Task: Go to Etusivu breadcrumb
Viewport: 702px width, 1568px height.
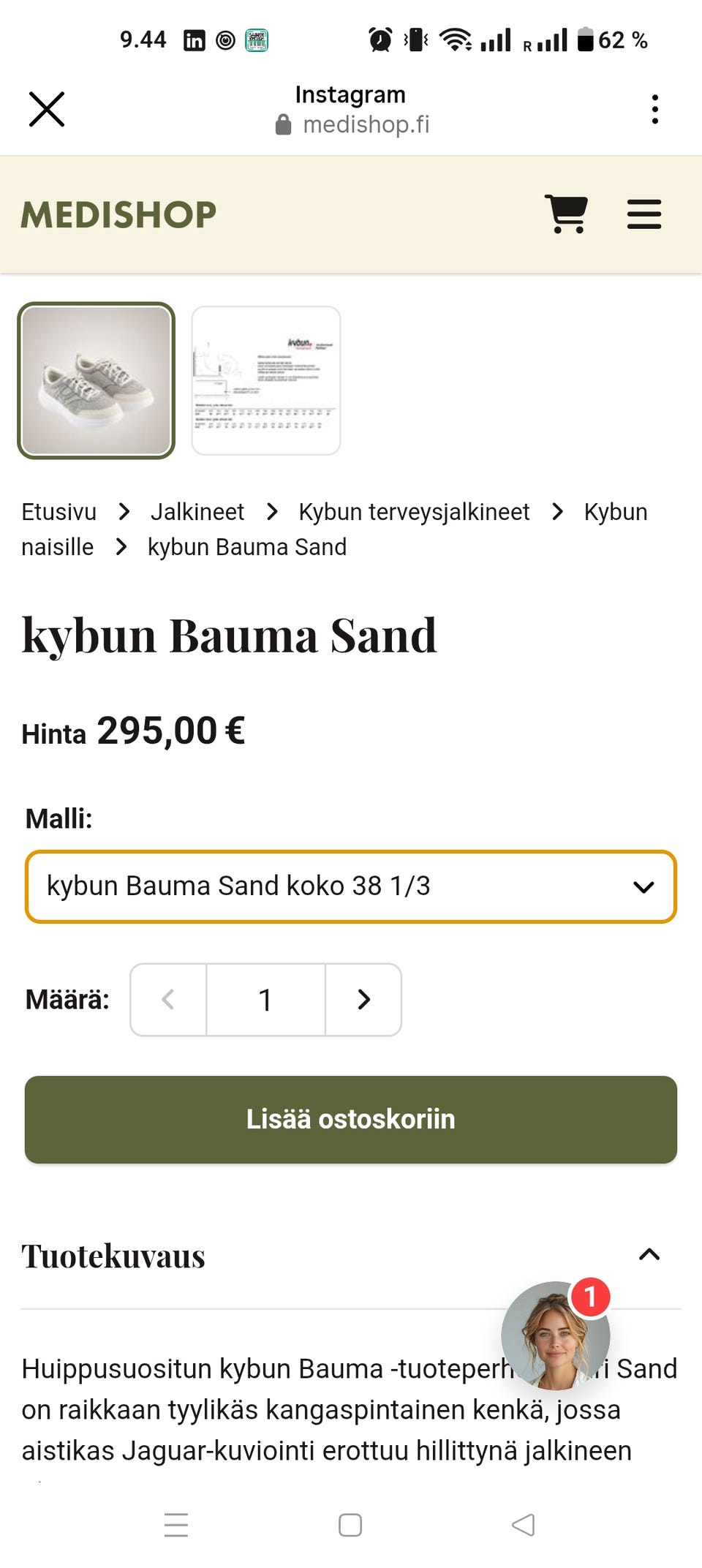Action: coord(58,512)
